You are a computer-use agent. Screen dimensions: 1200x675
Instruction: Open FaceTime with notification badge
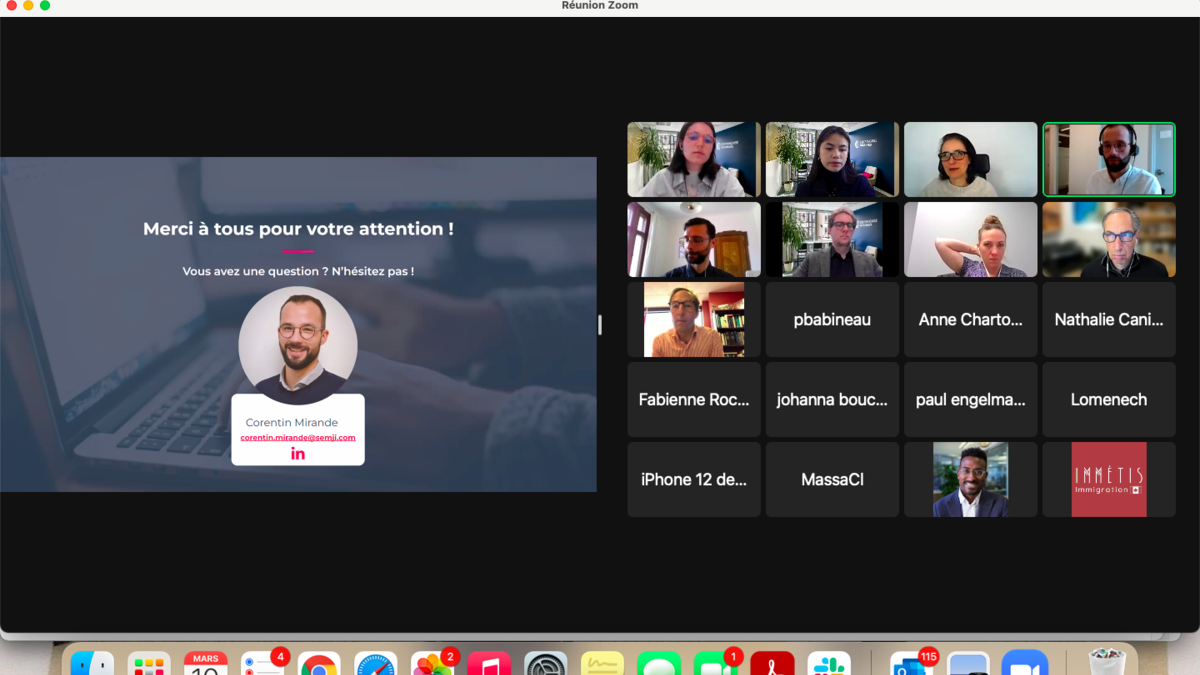(715, 666)
